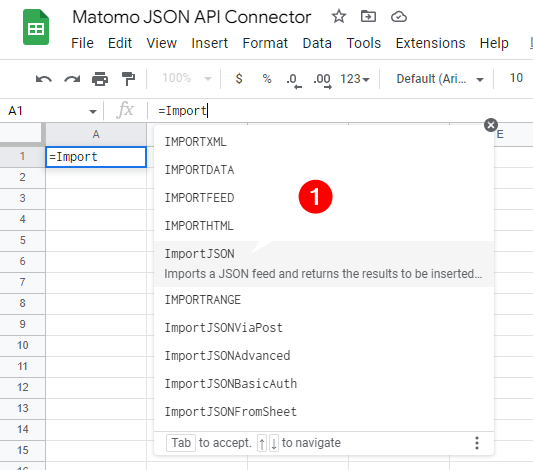Select the IMPORTHTML suggestion

324,225
